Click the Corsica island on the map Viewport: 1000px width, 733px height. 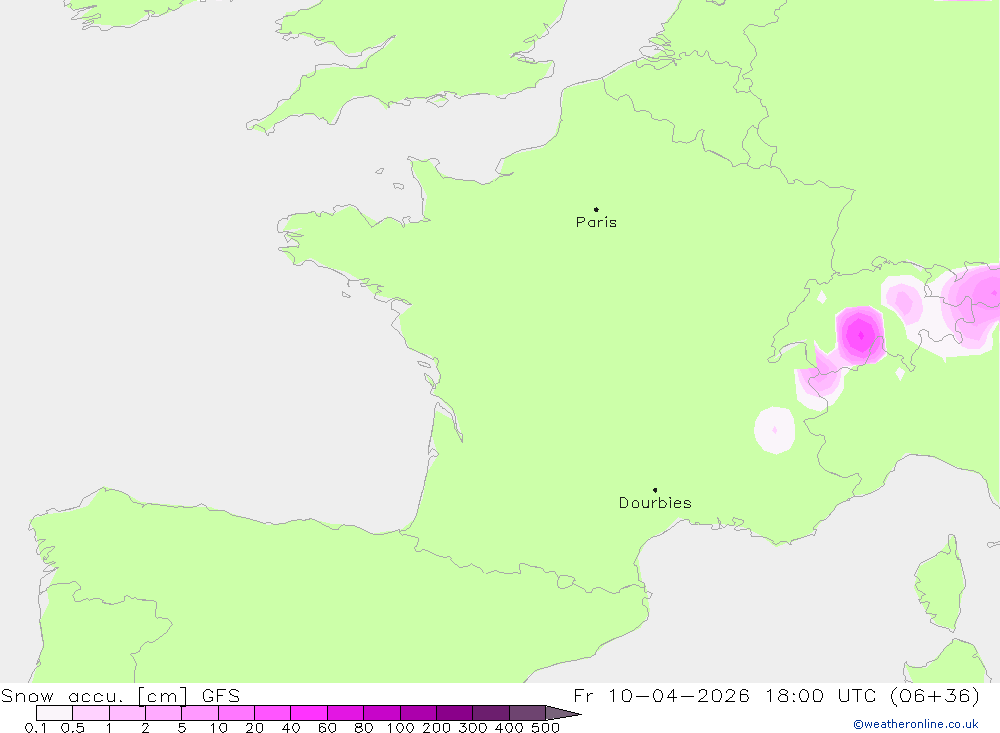[941, 584]
